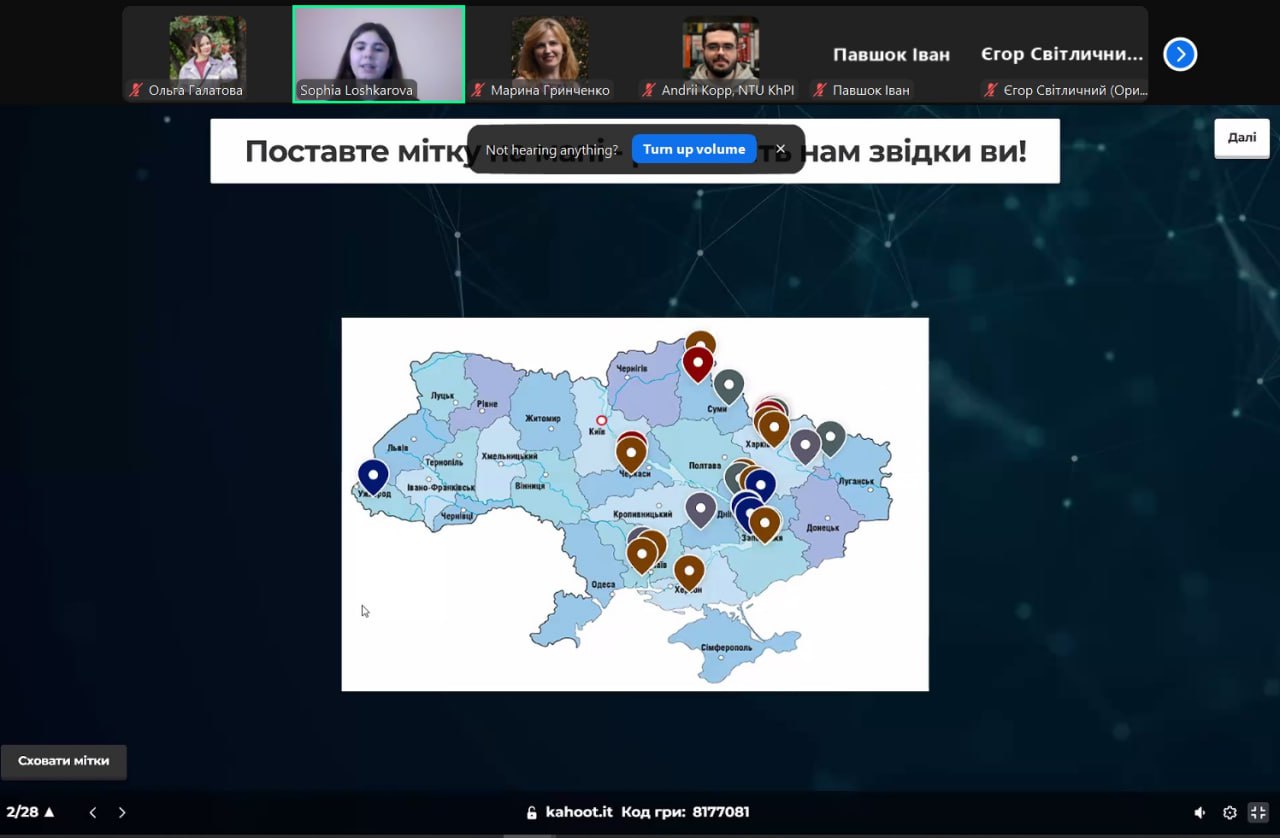Screen dimensions: 1280x838
Task: Click the dark blue pin at Ужгород
Action: pos(373,476)
